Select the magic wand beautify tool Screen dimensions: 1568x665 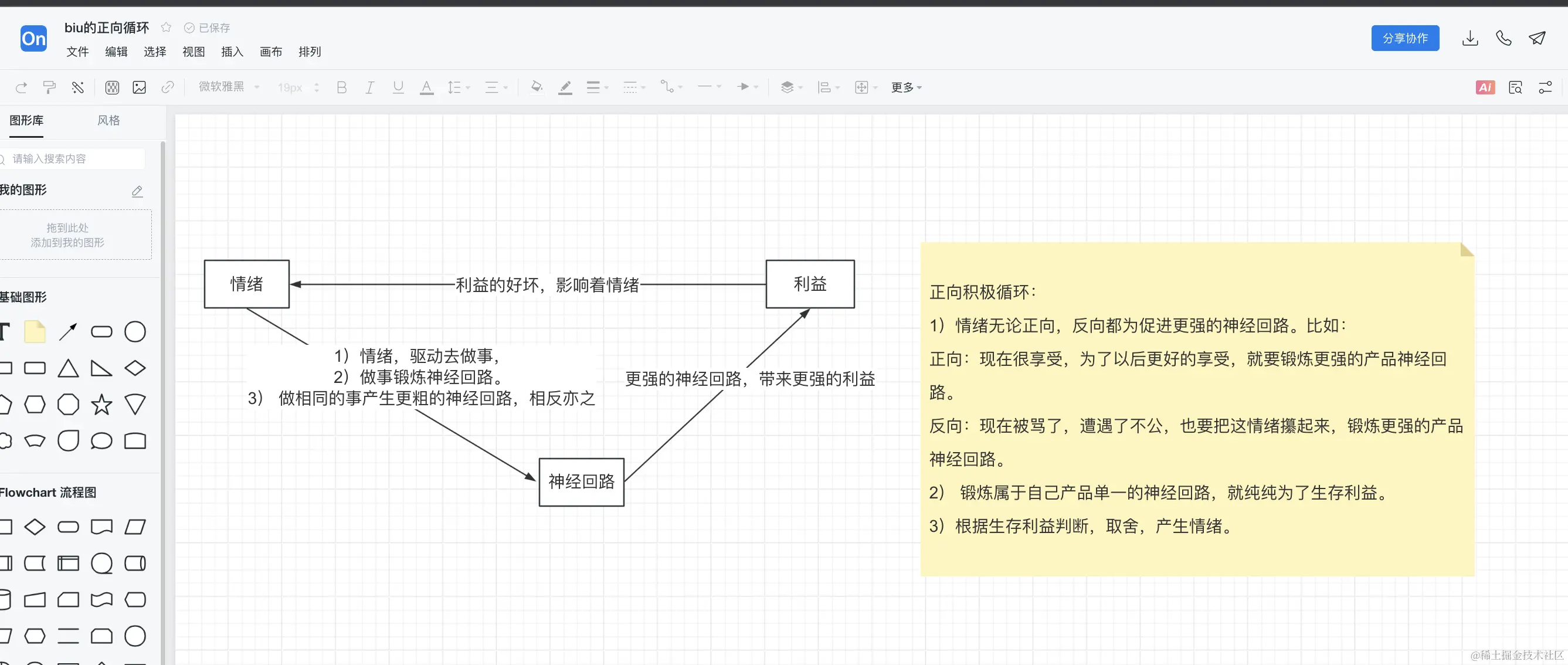(78, 87)
